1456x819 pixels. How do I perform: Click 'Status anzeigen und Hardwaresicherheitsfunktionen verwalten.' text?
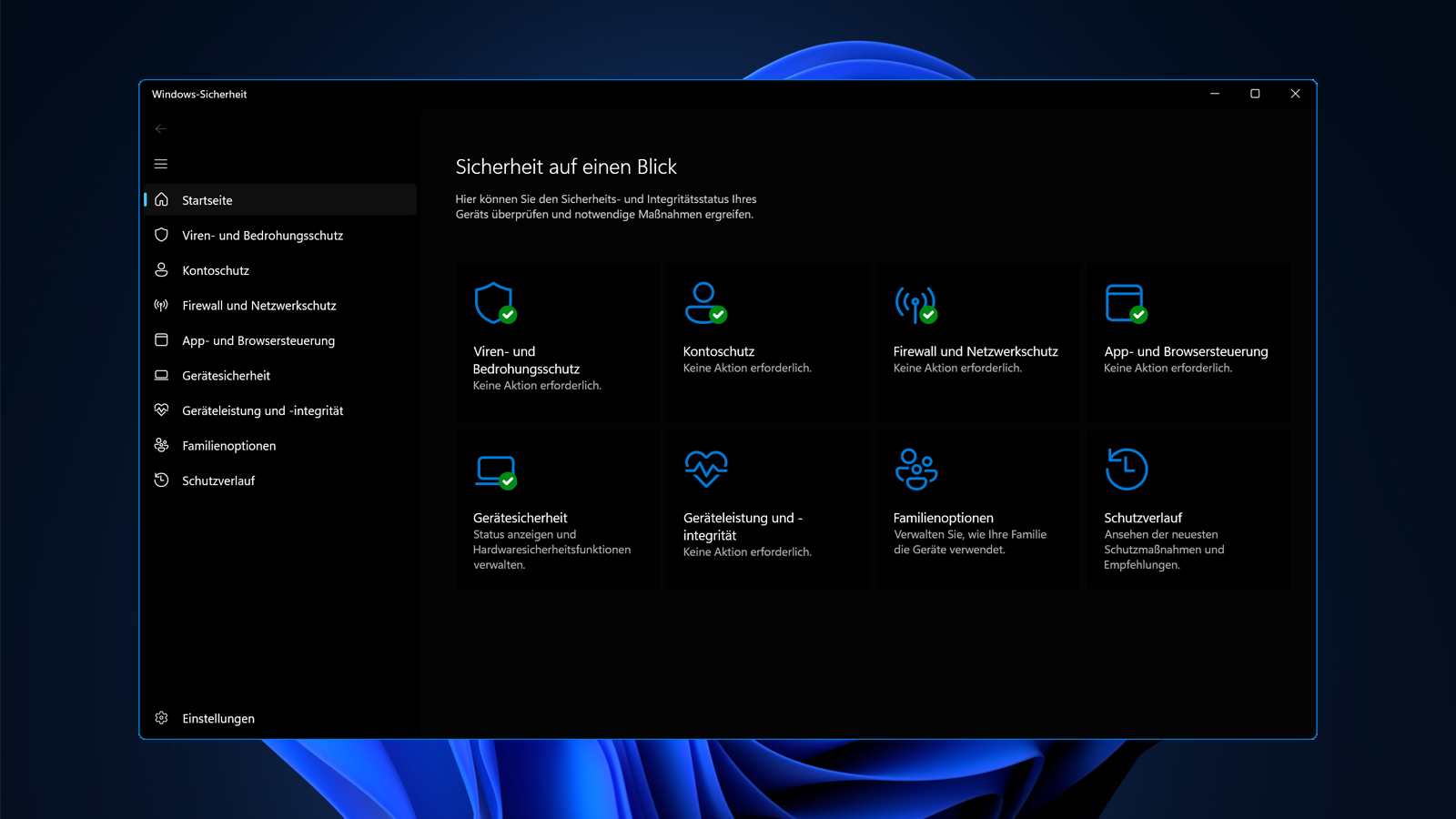pos(551,550)
